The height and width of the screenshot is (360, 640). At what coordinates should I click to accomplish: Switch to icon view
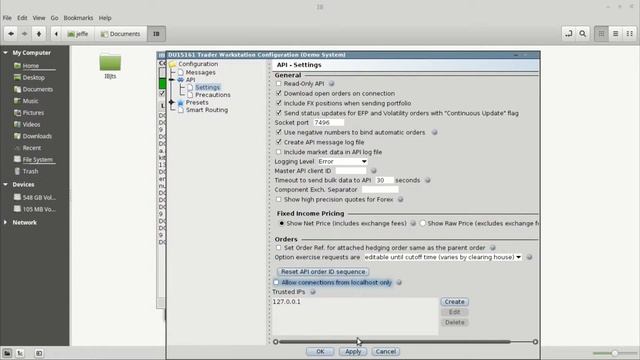click(601, 34)
